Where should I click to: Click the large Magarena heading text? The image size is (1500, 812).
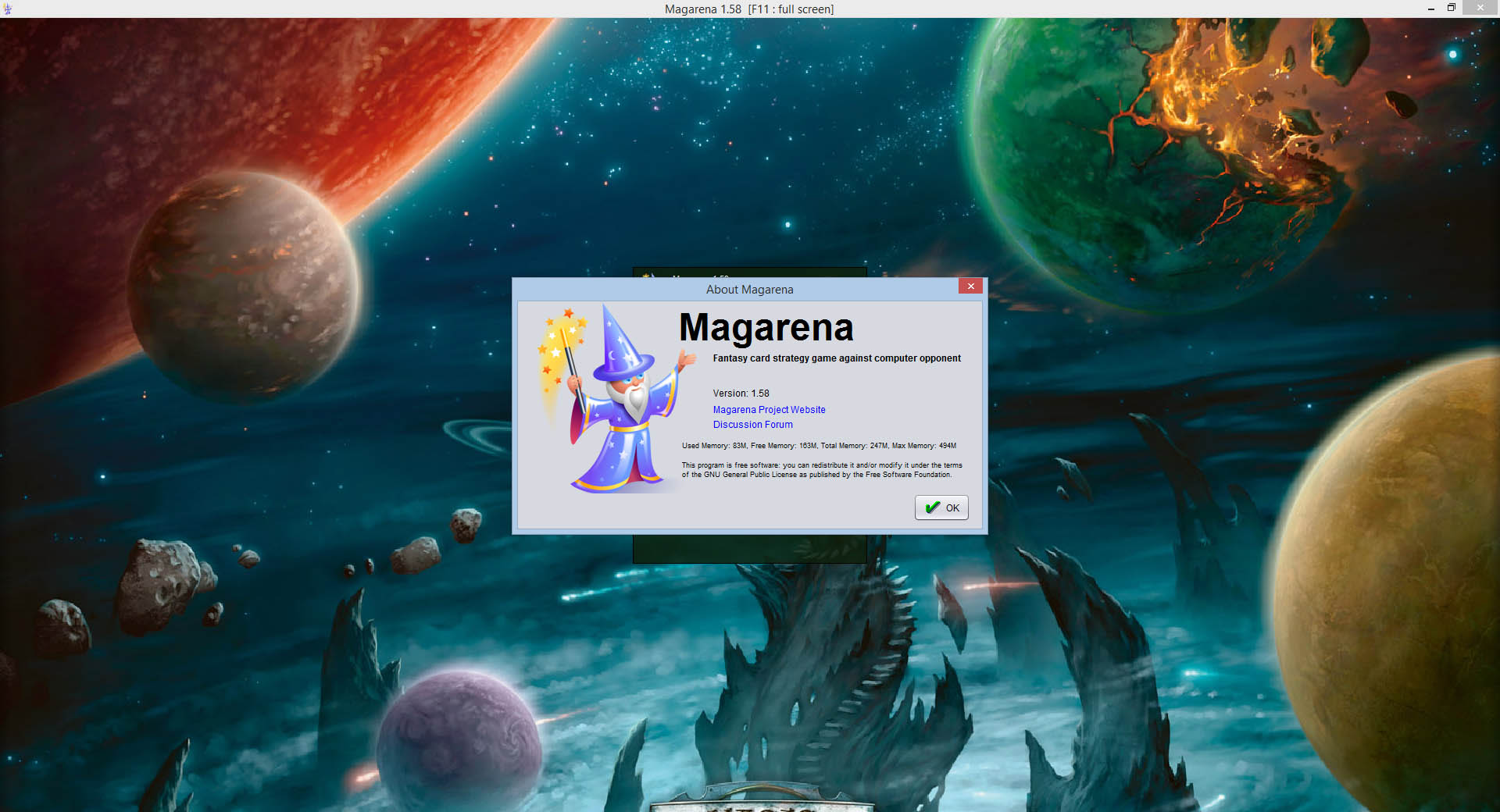coord(766,328)
